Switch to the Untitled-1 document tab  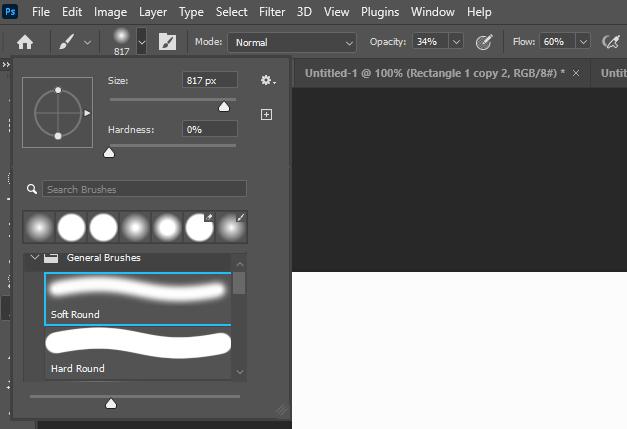point(435,73)
